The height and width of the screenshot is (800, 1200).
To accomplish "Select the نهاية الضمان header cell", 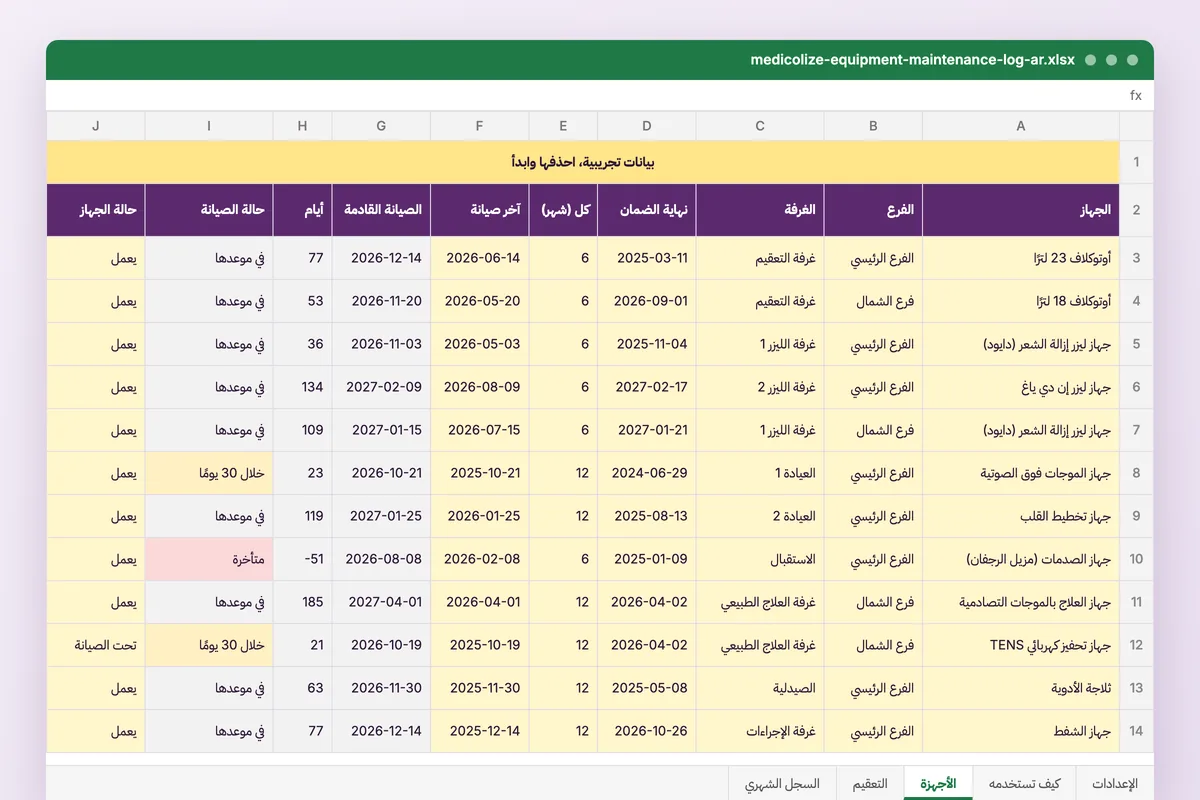I will pos(647,210).
